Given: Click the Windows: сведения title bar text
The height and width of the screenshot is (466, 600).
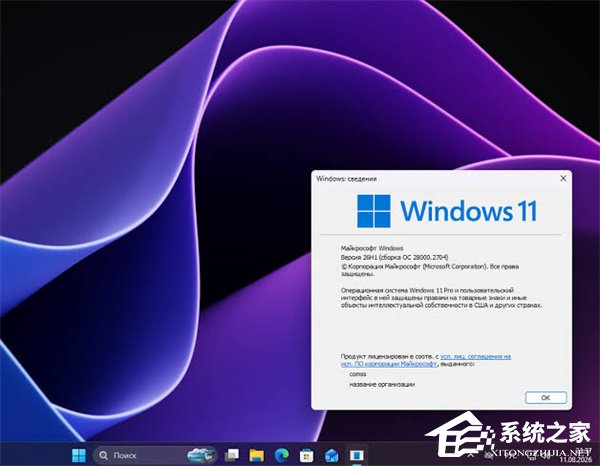Looking at the screenshot, I should pos(346,179).
